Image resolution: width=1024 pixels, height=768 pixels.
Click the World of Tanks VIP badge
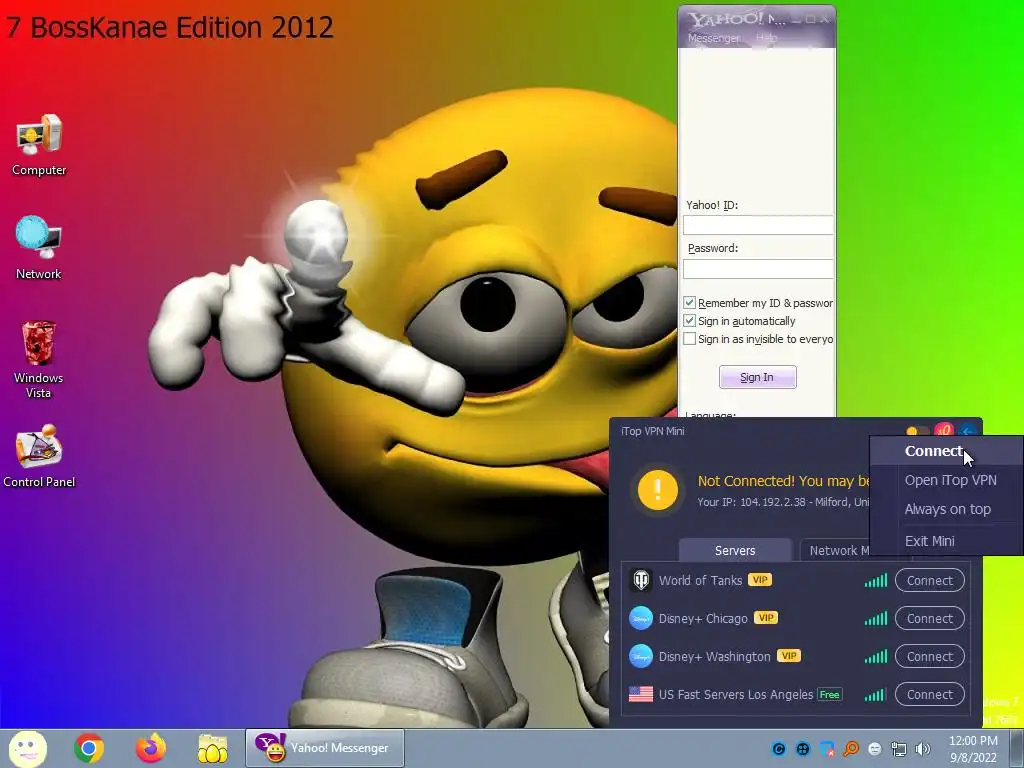(x=760, y=579)
